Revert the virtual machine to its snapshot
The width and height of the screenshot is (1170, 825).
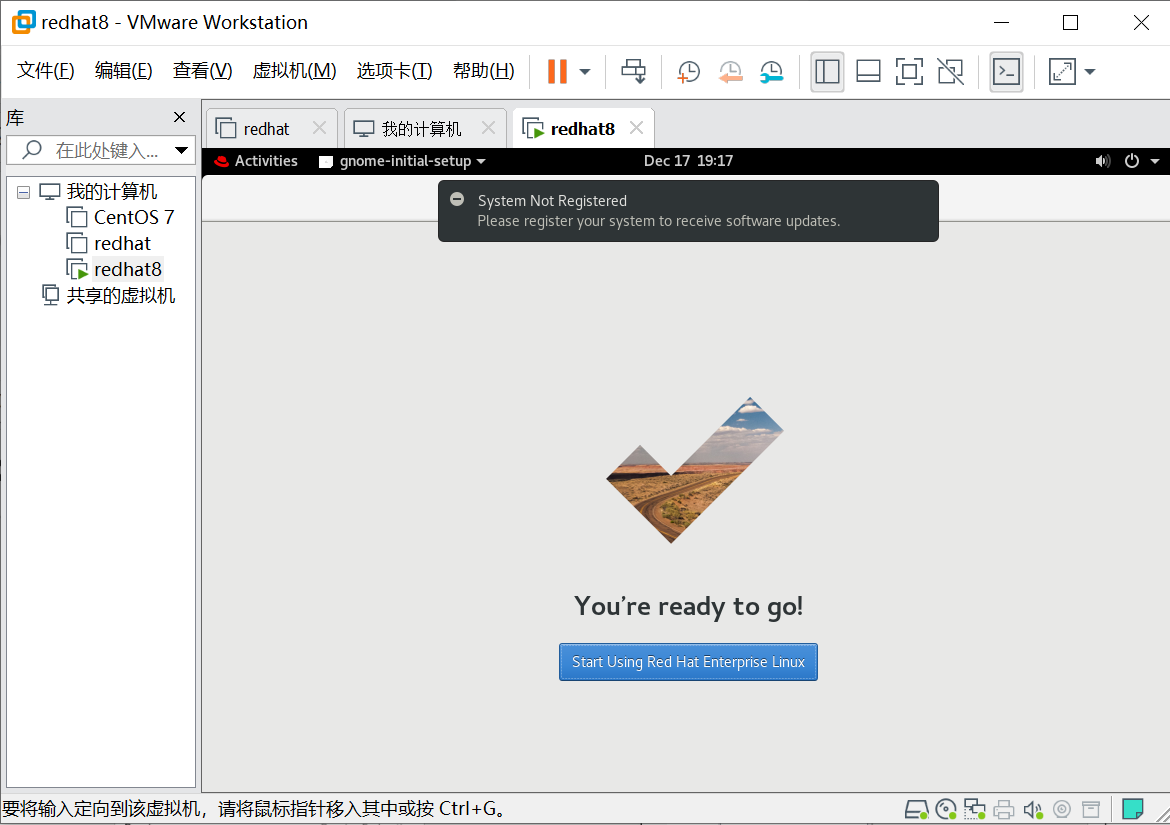730,72
